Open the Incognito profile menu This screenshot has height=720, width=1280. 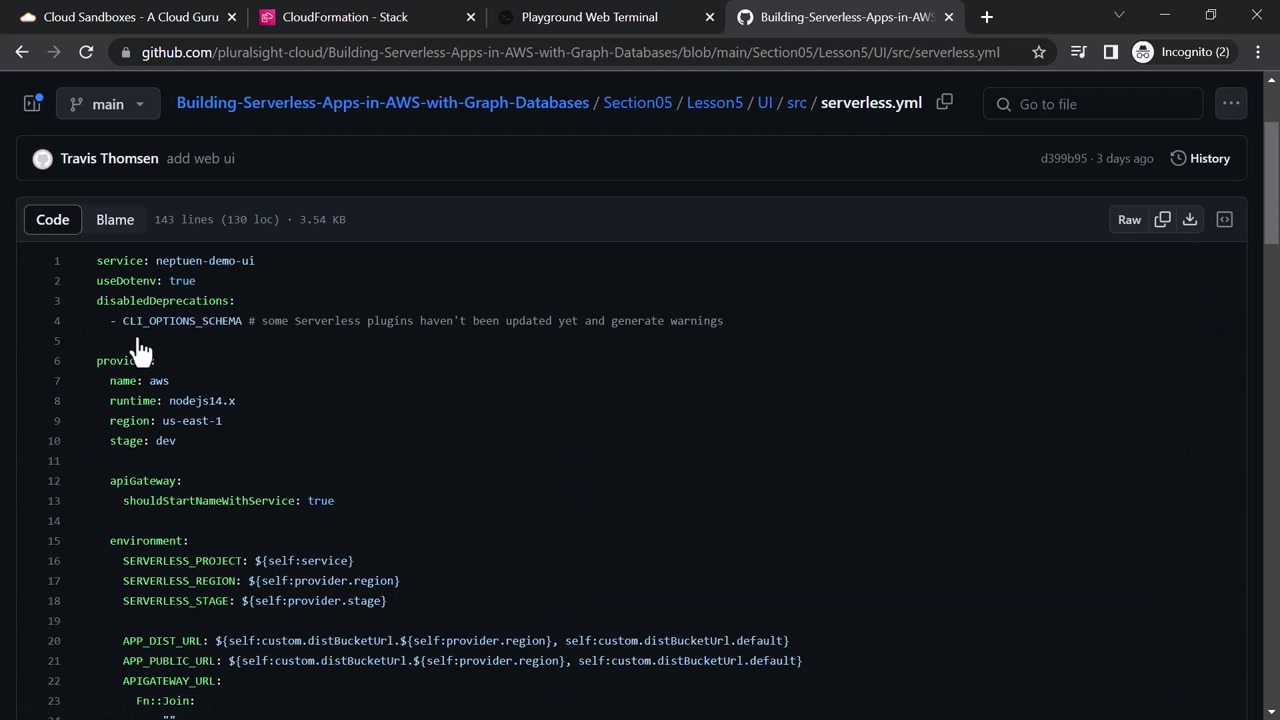tap(1181, 52)
